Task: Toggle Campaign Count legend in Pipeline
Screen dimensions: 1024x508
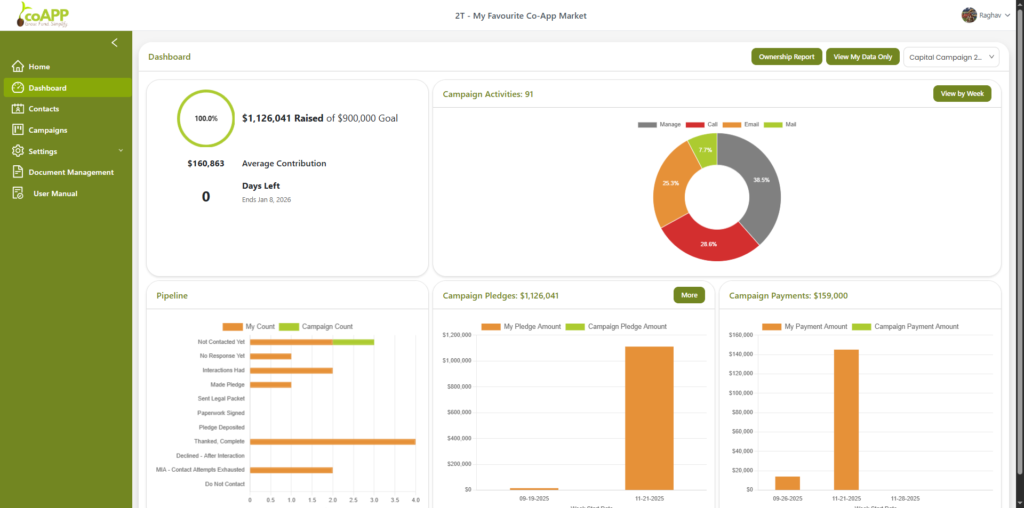Action: tap(289, 326)
